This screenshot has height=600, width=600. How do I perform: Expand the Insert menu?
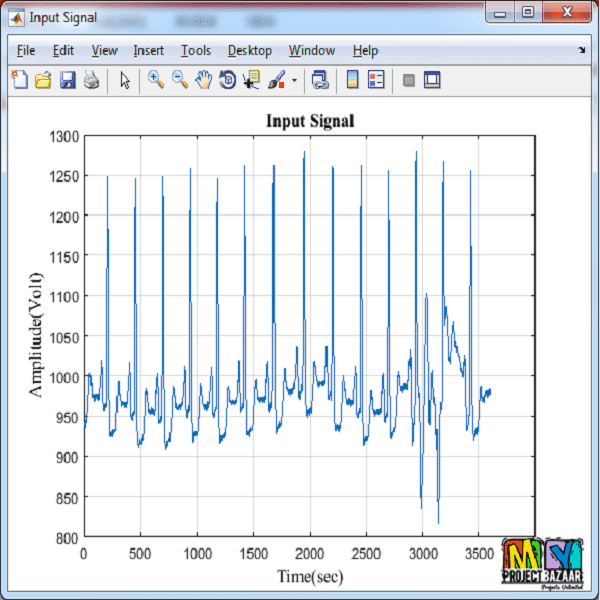coord(149,50)
